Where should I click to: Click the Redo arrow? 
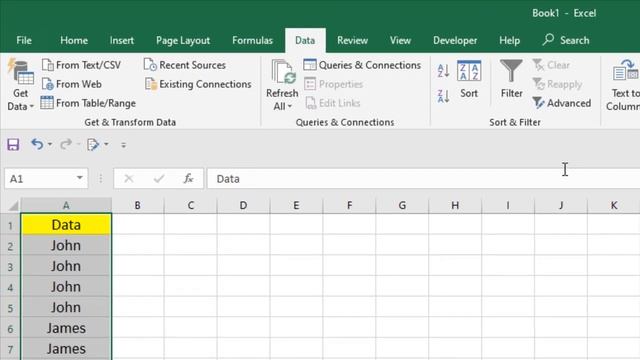tap(66, 144)
